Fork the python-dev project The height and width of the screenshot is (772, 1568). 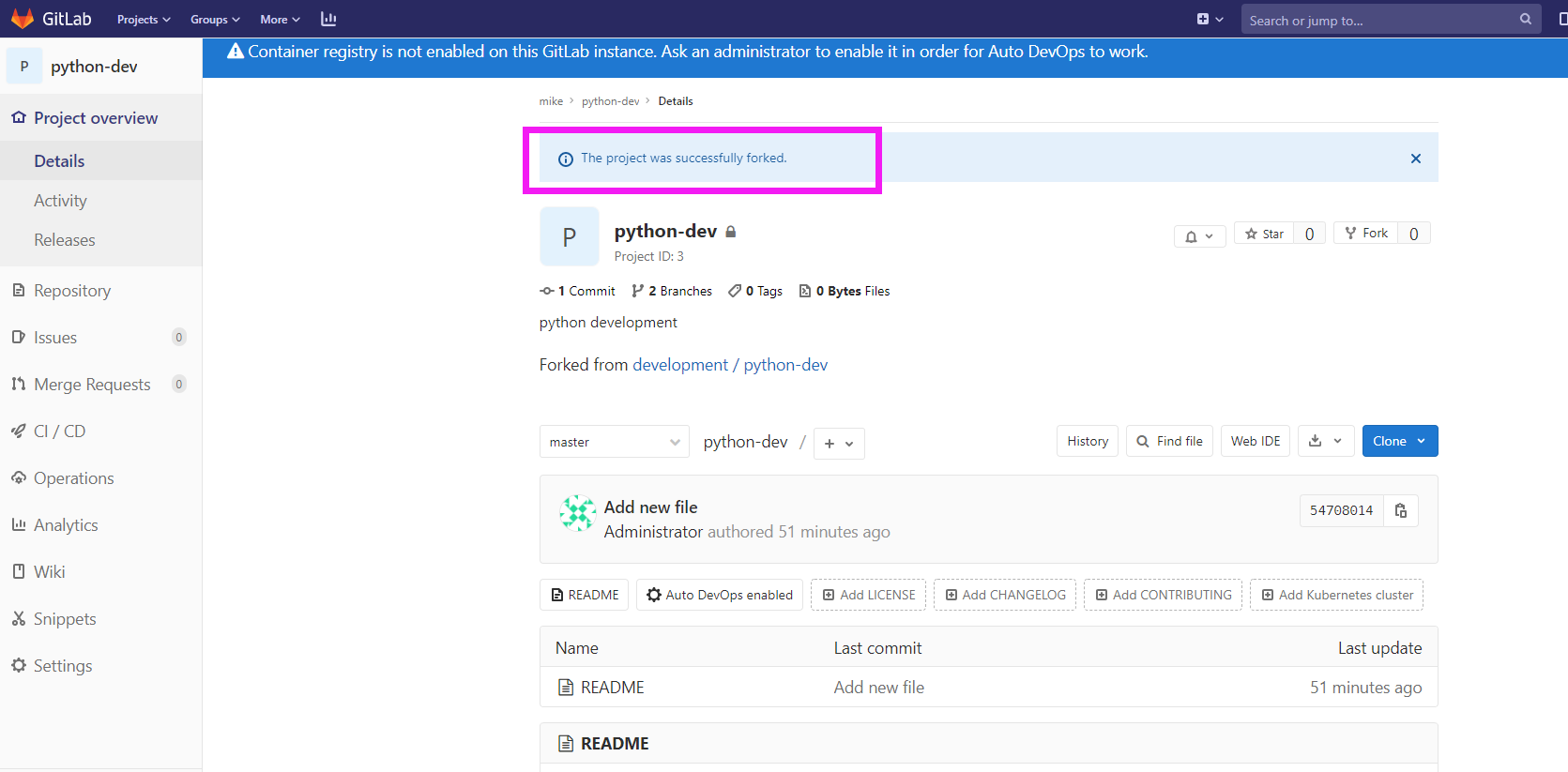coord(1366,233)
